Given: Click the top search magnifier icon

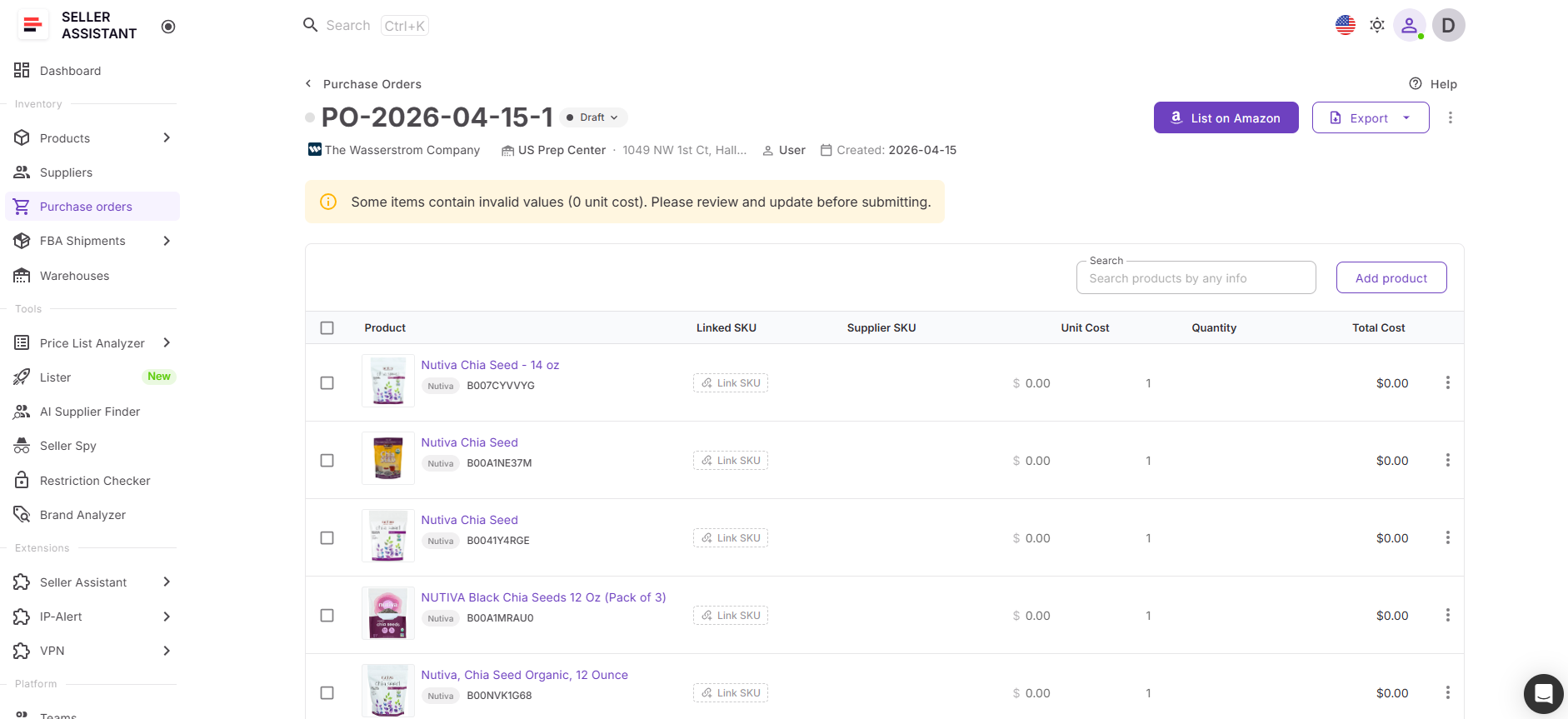Looking at the screenshot, I should click(x=310, y=25).
